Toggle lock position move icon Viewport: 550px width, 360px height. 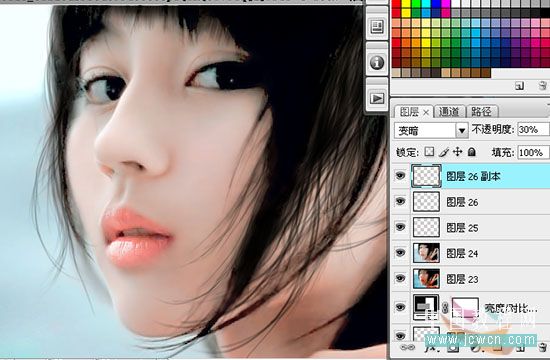point(457,152)
